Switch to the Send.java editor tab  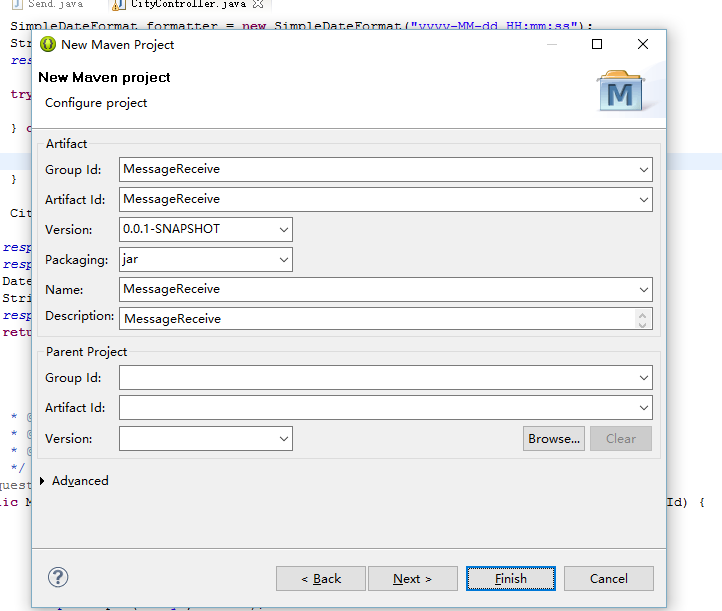[47, 4]
